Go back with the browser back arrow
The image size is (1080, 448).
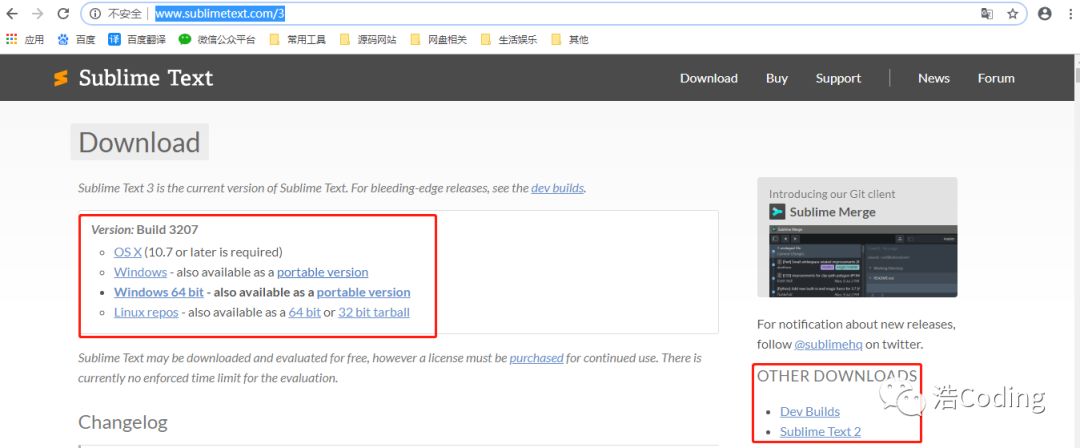click(12, 14)
